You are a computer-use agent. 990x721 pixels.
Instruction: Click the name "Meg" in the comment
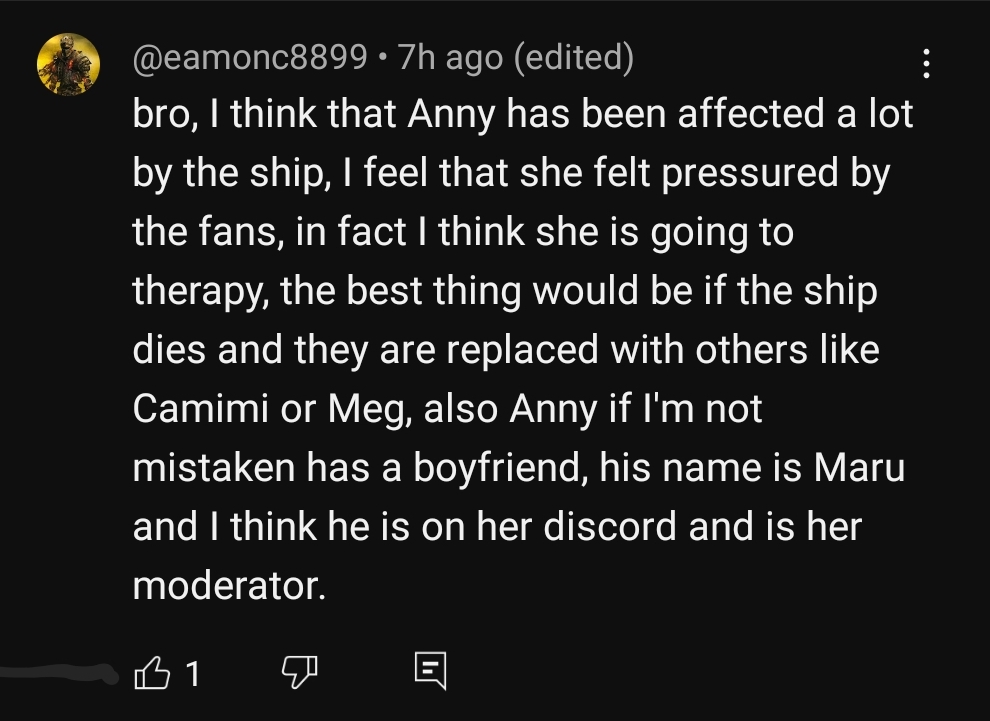tap(369, 410)
